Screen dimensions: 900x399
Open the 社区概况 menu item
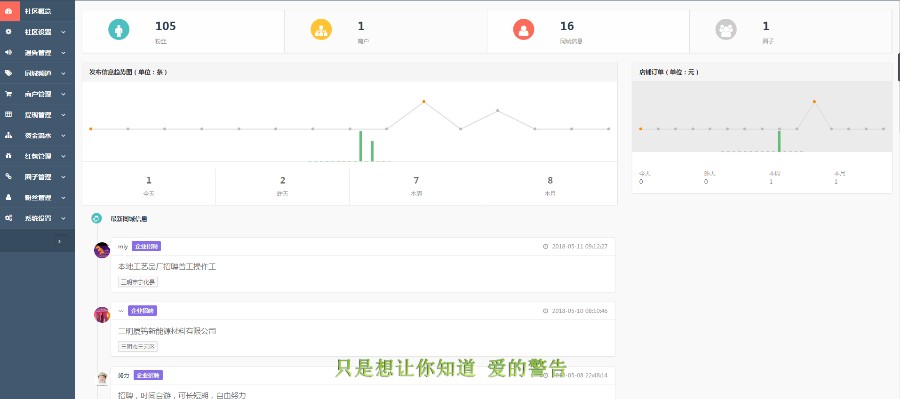point(37,11)
